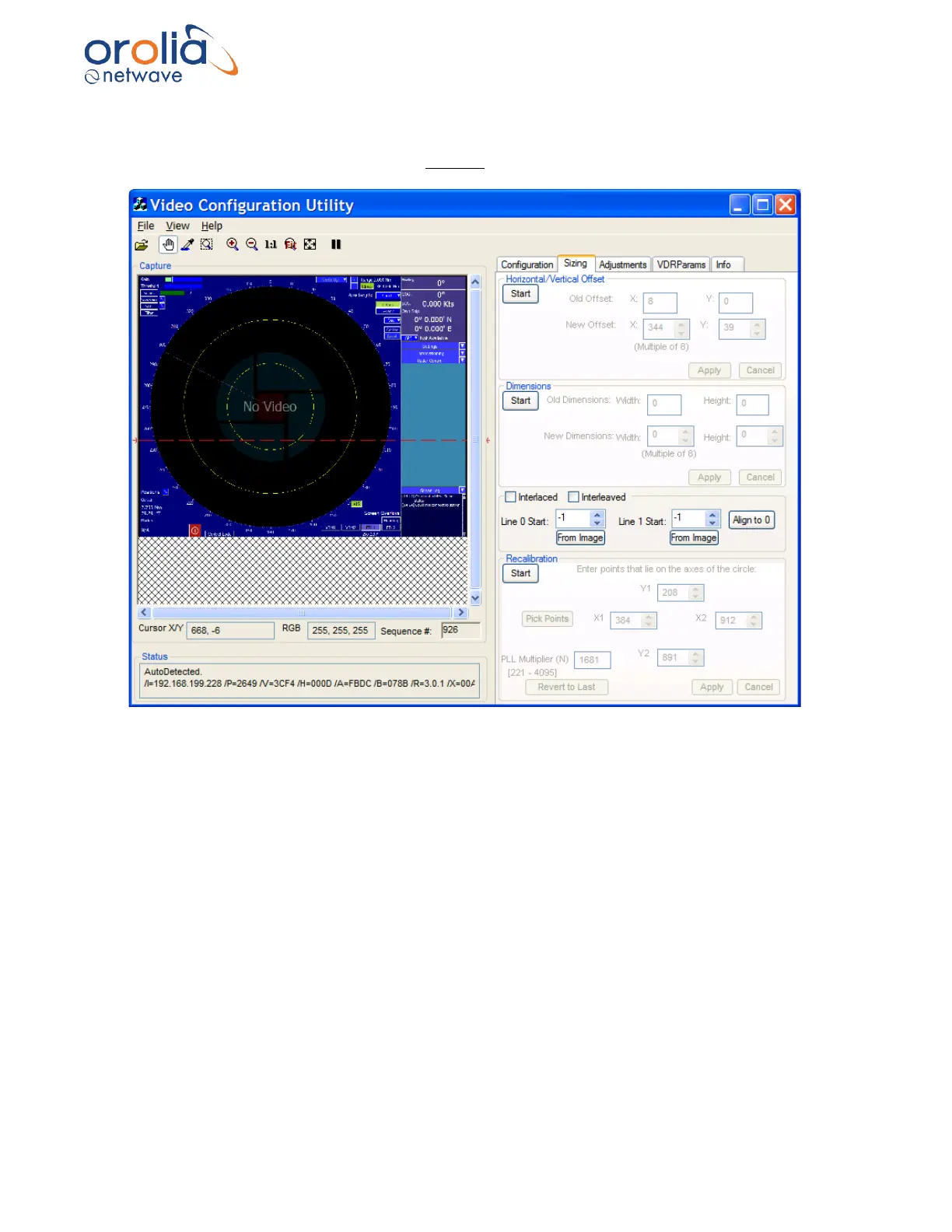The height and width of the screenshot is (1232, 952).
Task: Select the eyedropper color picker tool
Action: [x=187, y=245]
